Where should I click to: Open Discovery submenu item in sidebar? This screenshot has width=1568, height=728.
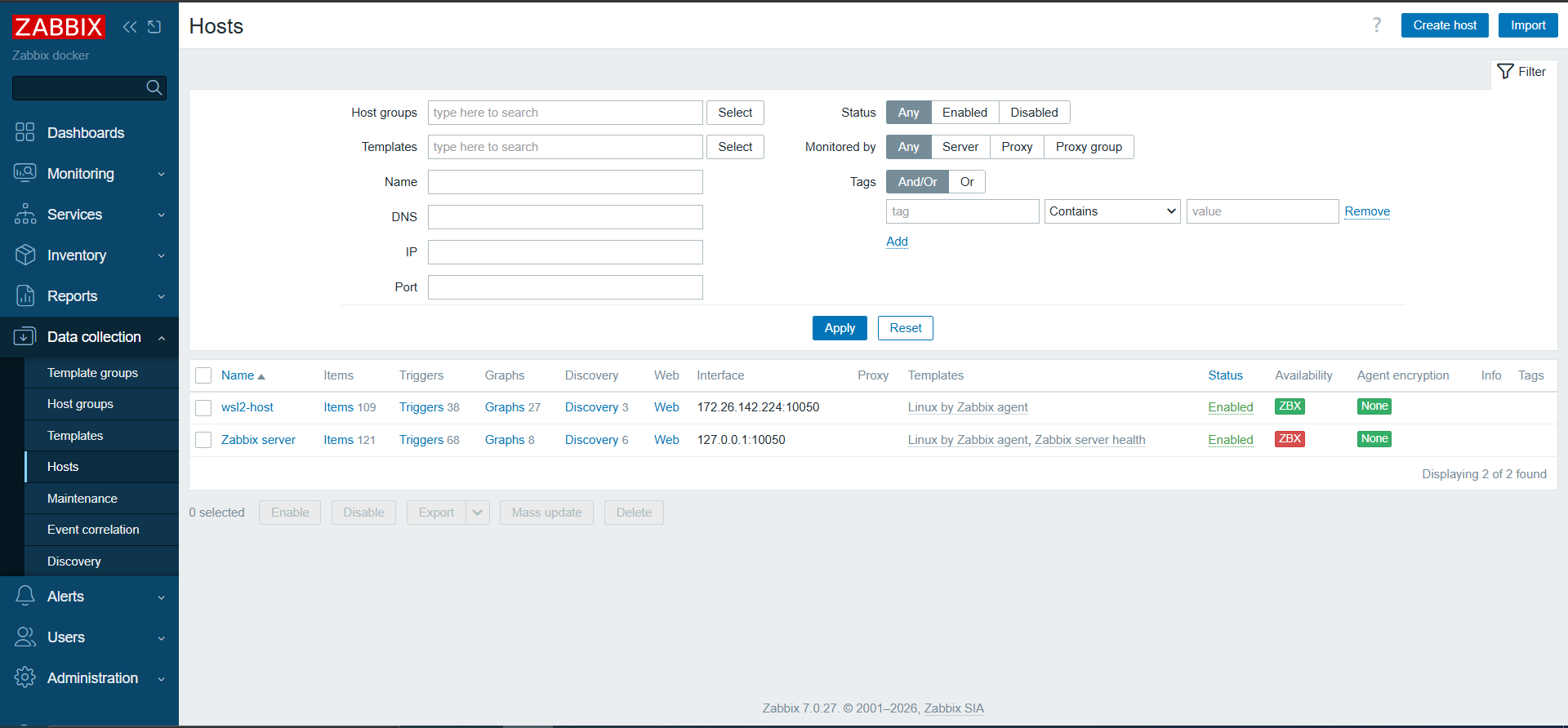click(101, 562)
